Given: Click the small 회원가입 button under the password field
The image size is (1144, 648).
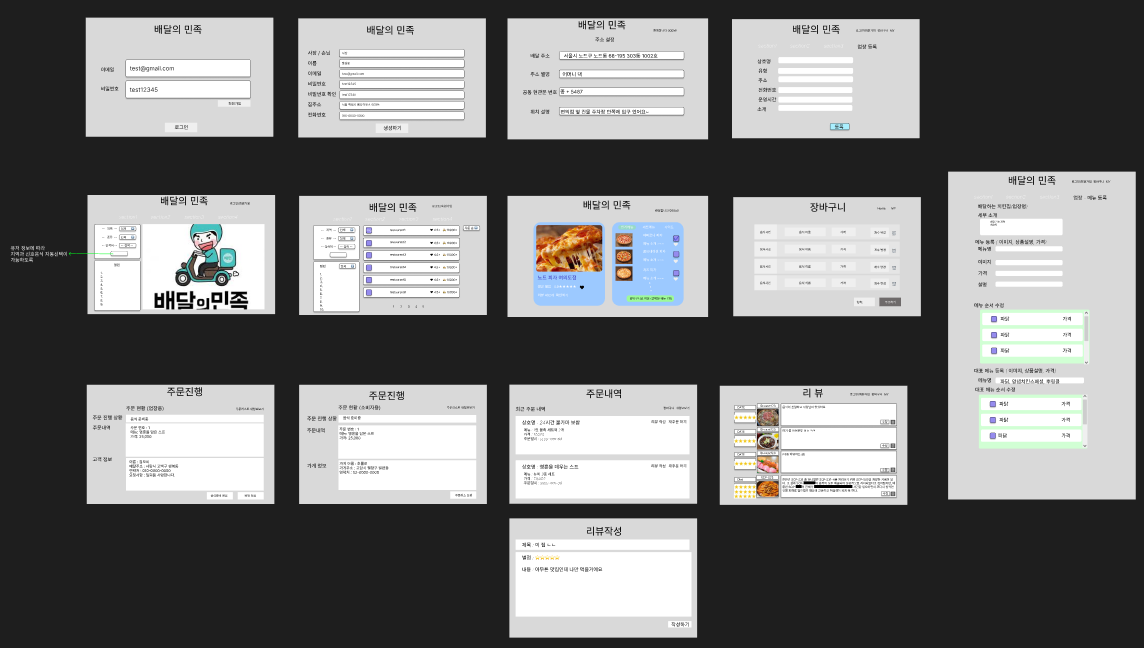Looking at the screenshot, I should tap(234, 104).
